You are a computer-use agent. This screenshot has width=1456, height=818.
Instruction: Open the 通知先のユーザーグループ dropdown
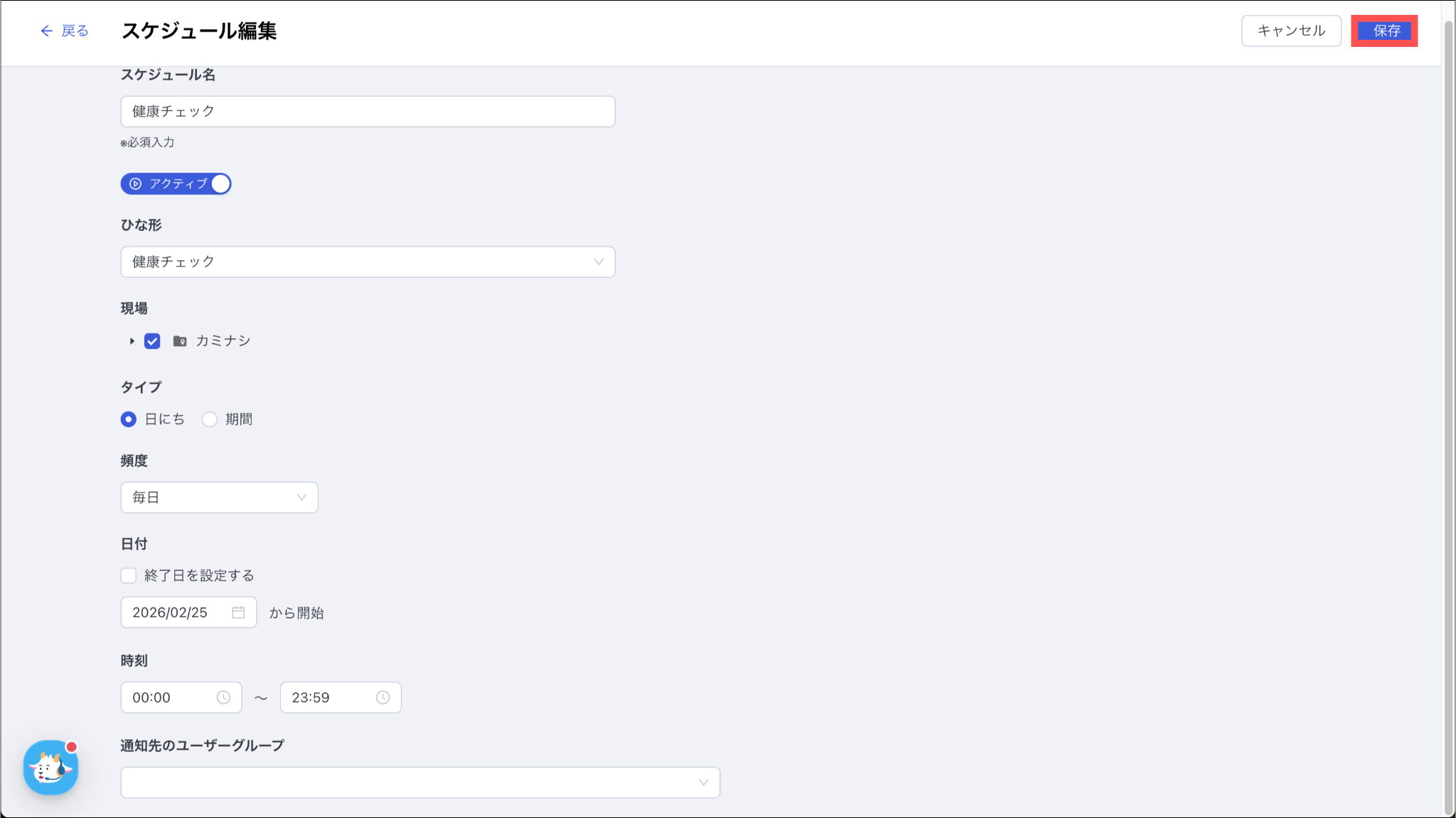tap(420, 782)
